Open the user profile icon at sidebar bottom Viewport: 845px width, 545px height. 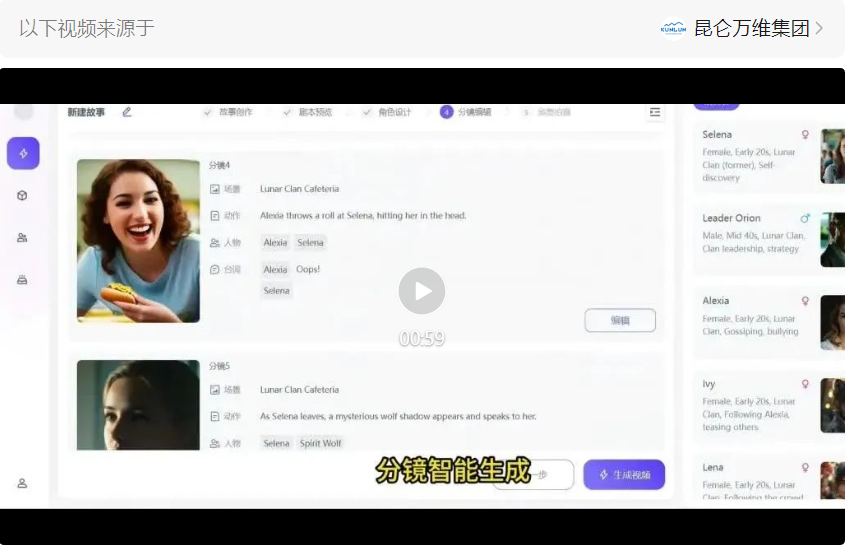(22, 483)
